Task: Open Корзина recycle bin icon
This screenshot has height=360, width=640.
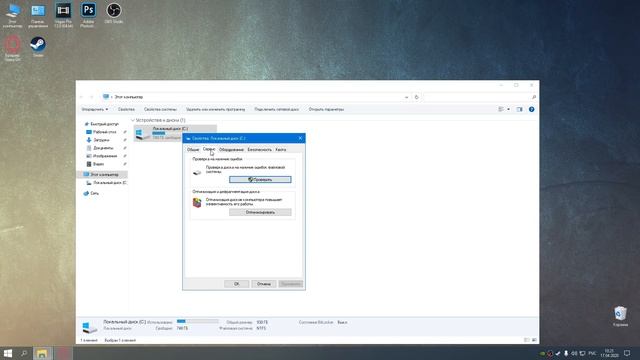Action: coord(620,316)
